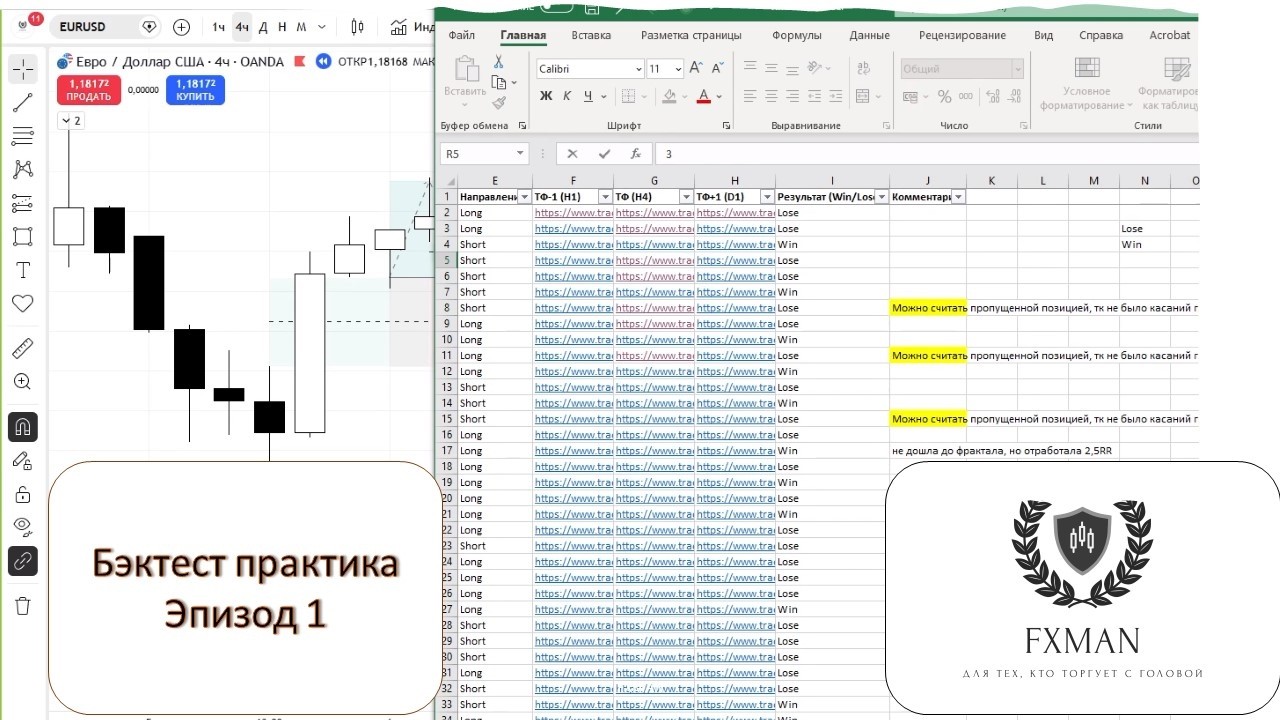Click the red ПРОДАТЬ sell button
The width and height of the screenshot is (1280, 720).
[x=88, y=90]
